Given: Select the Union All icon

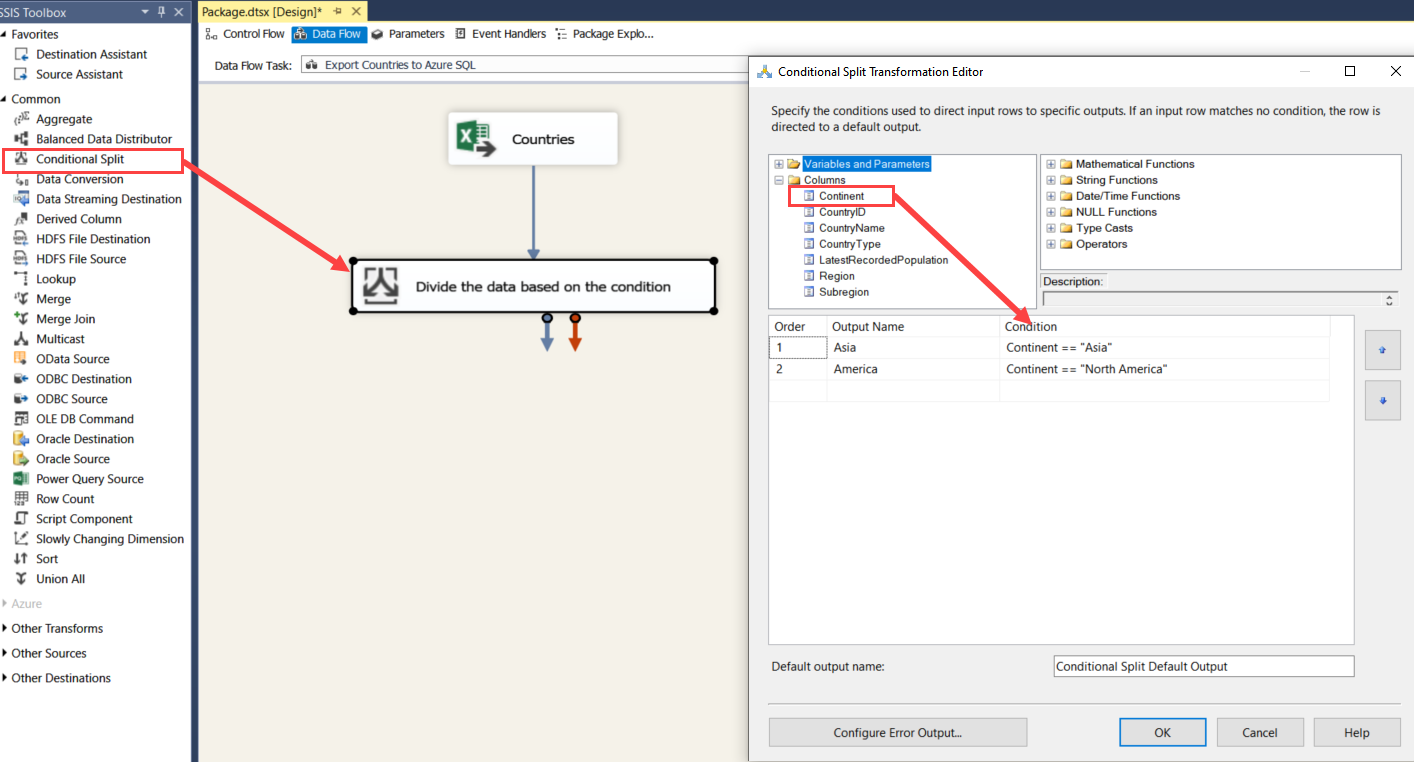Looking at the screenshot, I should point(21,579).
